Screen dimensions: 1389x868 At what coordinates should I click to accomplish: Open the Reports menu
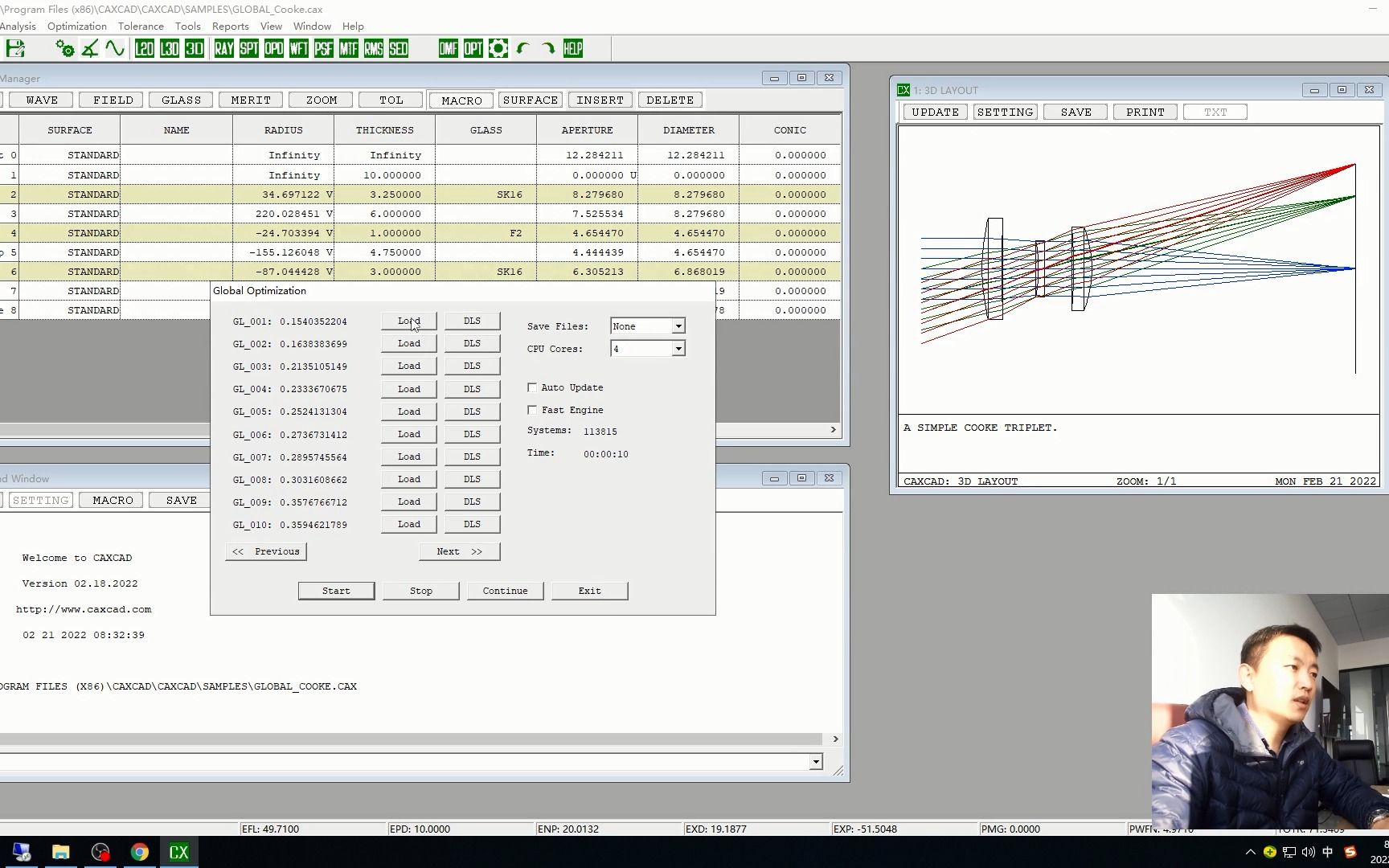pos(231,26)
